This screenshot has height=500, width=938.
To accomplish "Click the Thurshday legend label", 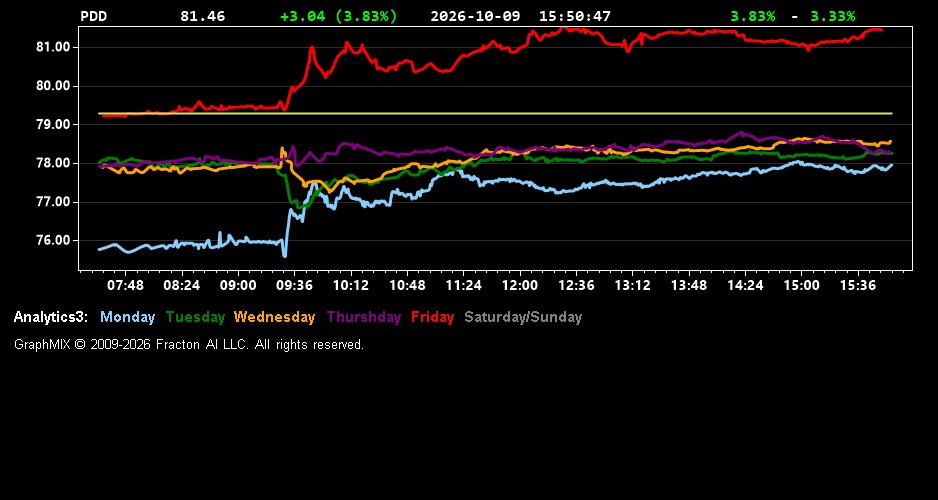I will (364, 318).
